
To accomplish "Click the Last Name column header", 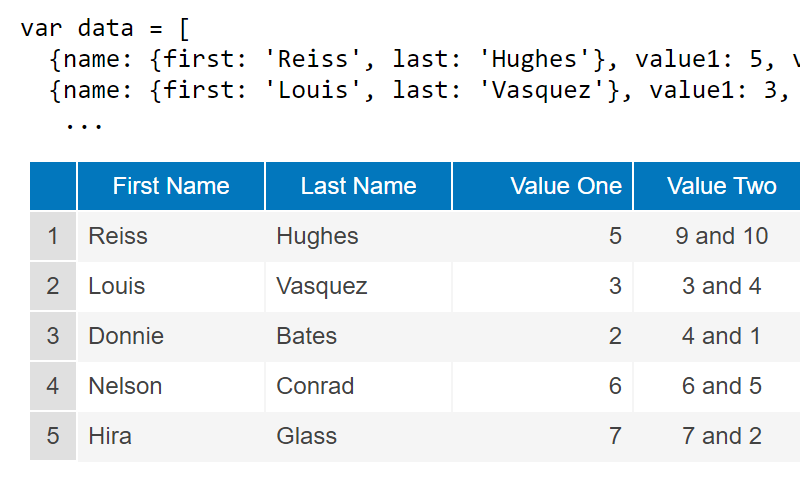I will click(358, 186).
